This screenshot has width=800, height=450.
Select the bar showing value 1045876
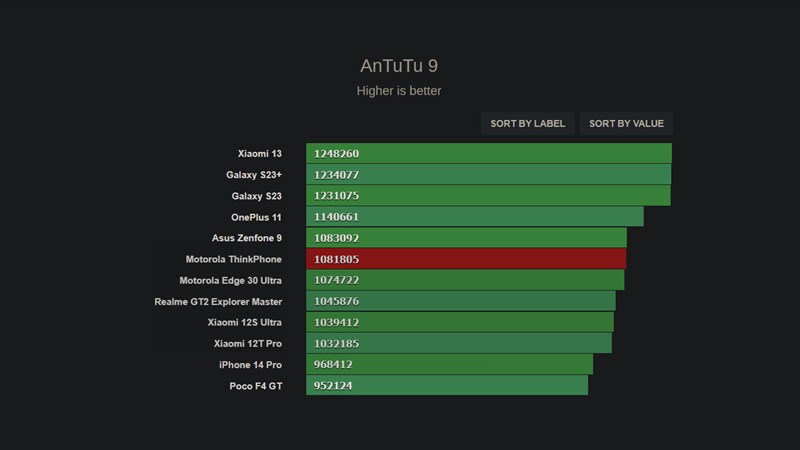461,301
